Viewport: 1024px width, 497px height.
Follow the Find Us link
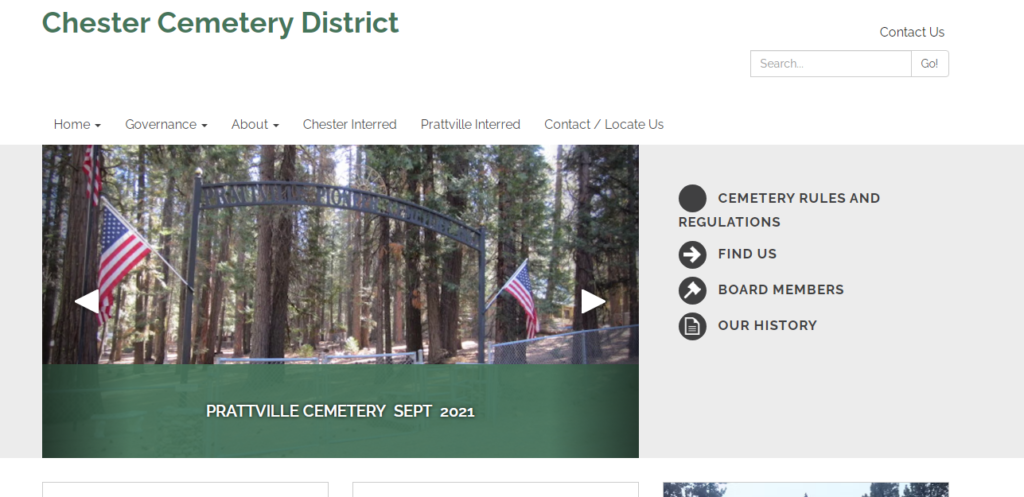coord(747,254)
